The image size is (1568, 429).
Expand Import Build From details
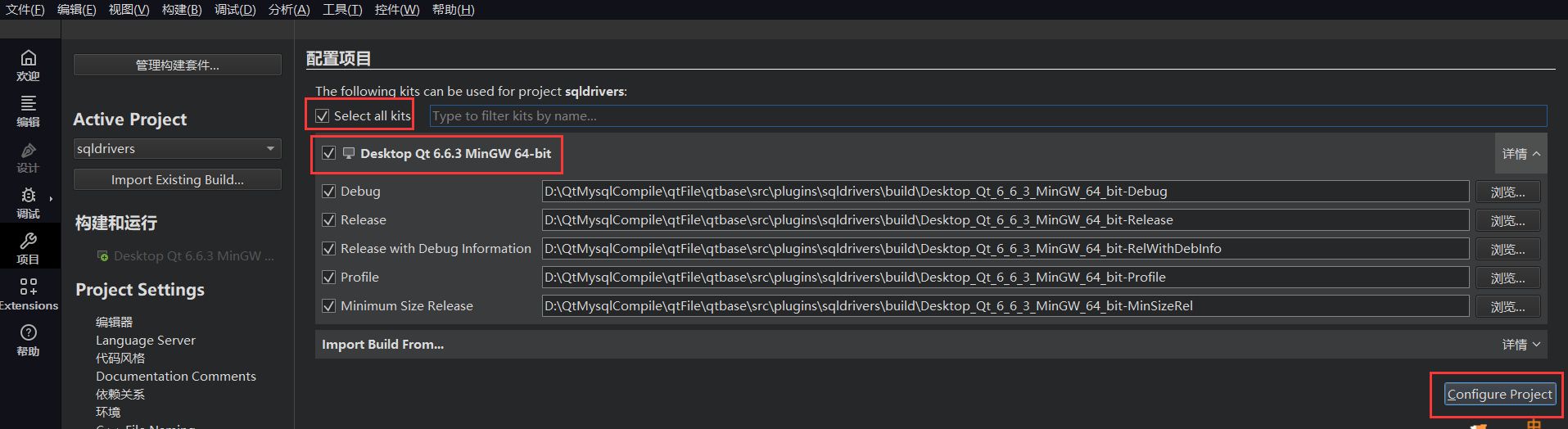coord(1521,345)
